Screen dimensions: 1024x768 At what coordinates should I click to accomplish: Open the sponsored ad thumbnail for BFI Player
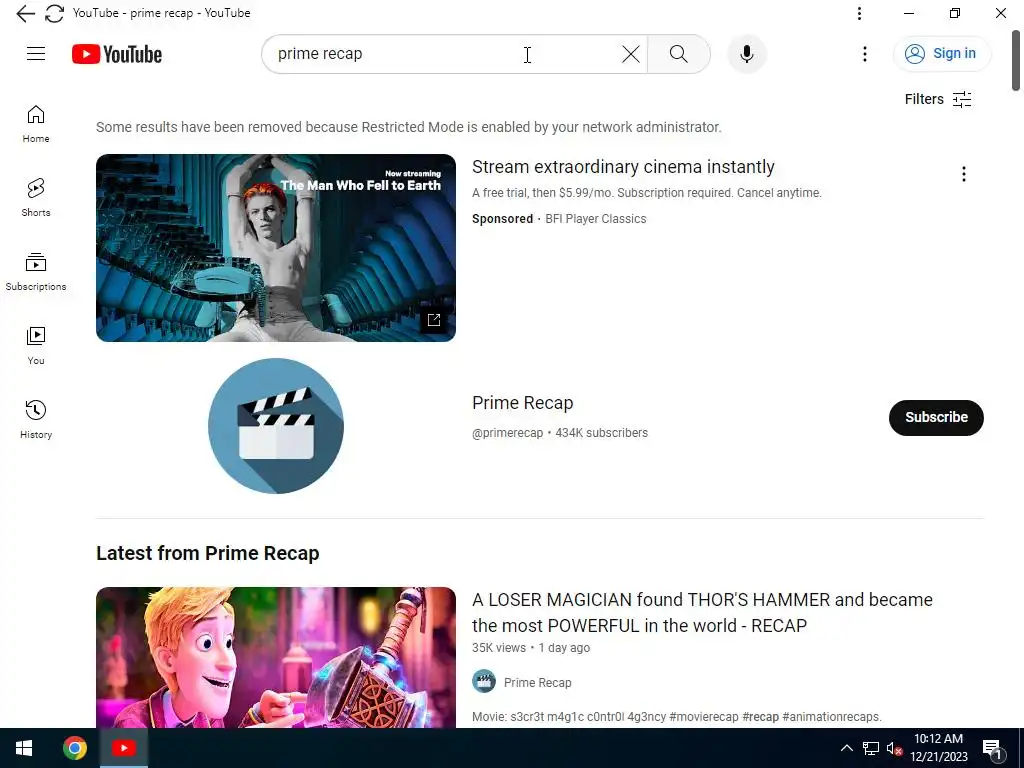tap(276, 248)
